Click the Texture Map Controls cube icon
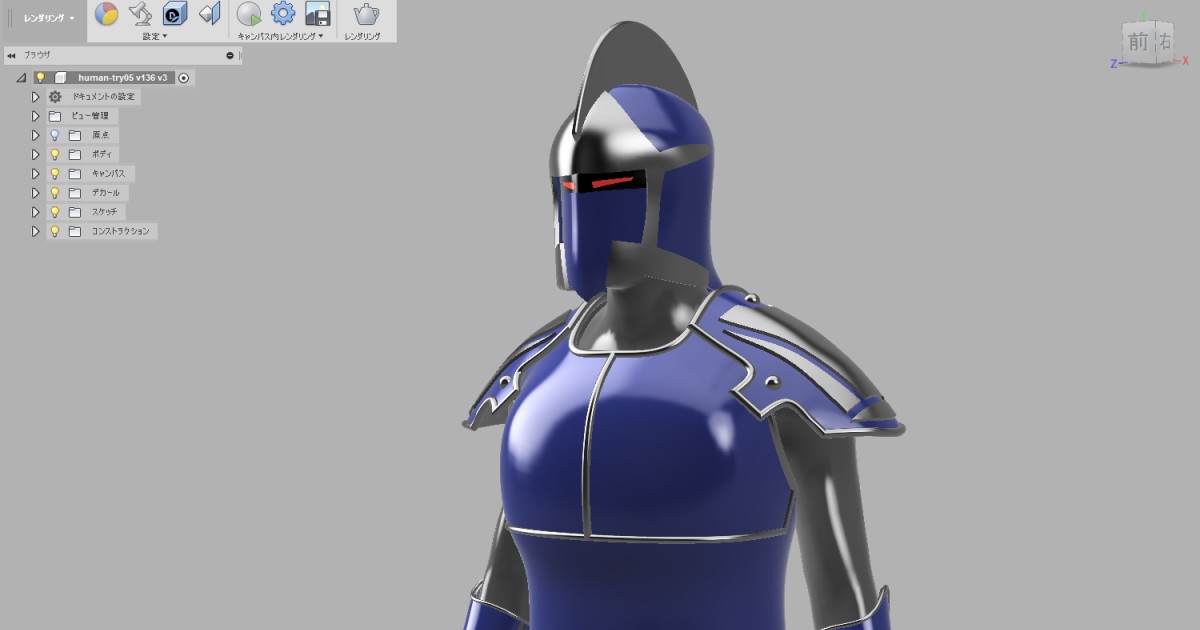This screenshot has height=630, width=1200. (x=173, y=14)
